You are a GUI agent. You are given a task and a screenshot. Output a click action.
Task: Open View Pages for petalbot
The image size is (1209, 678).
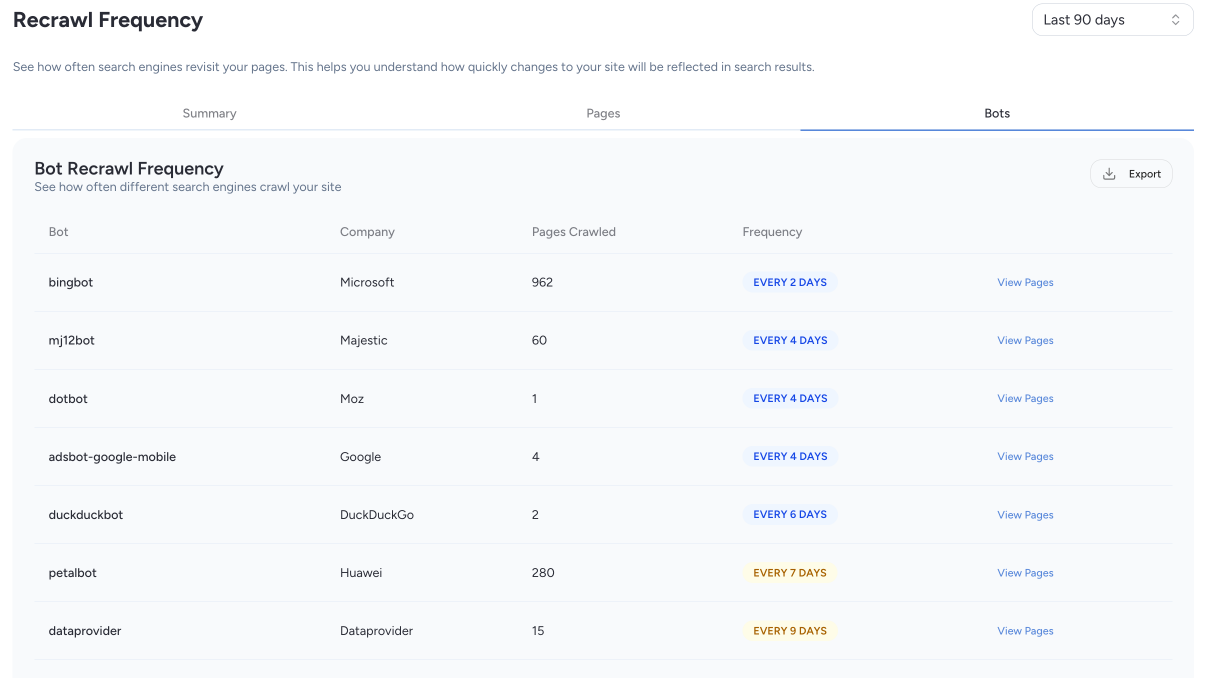(1025, 573)
